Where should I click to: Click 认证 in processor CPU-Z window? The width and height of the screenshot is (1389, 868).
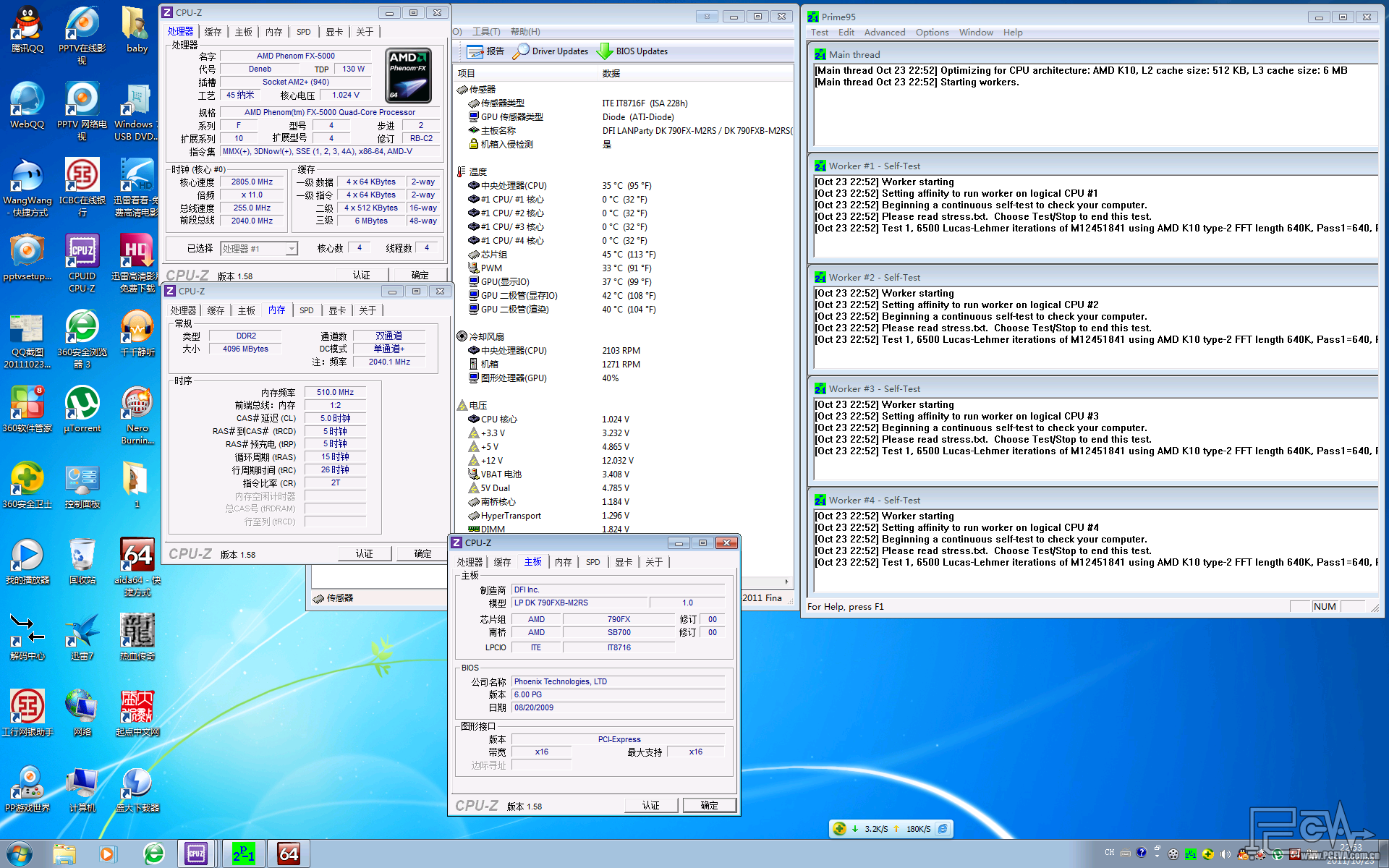(x=362, y=275)
